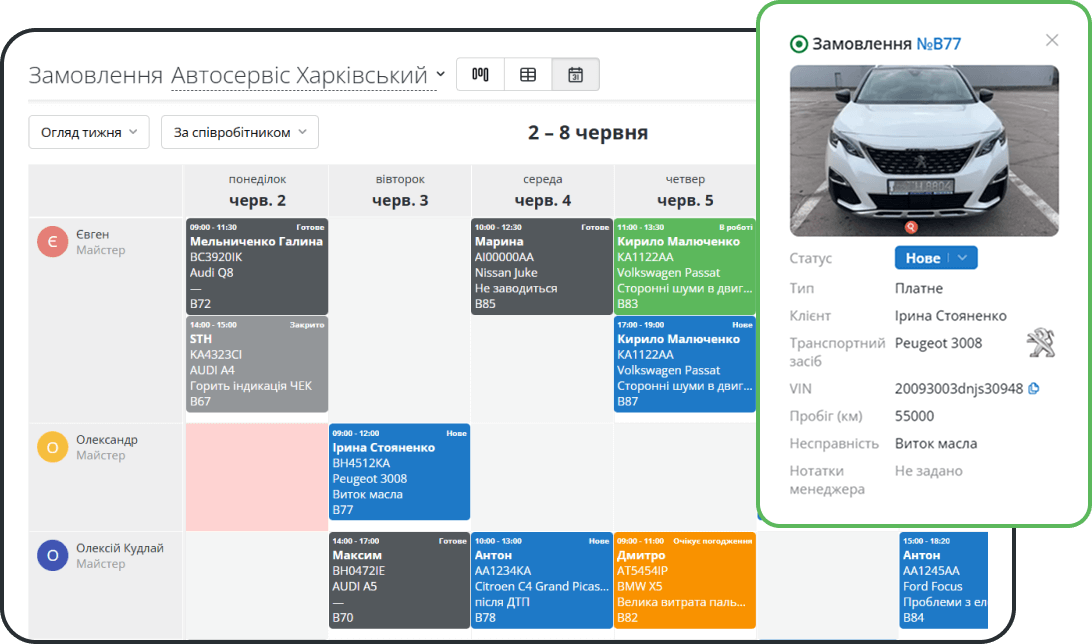Select the orange Дмитро BMW X5 order
Image resolution: width=1092 pixels, height=644 pixels.
(x=685, y=580)
